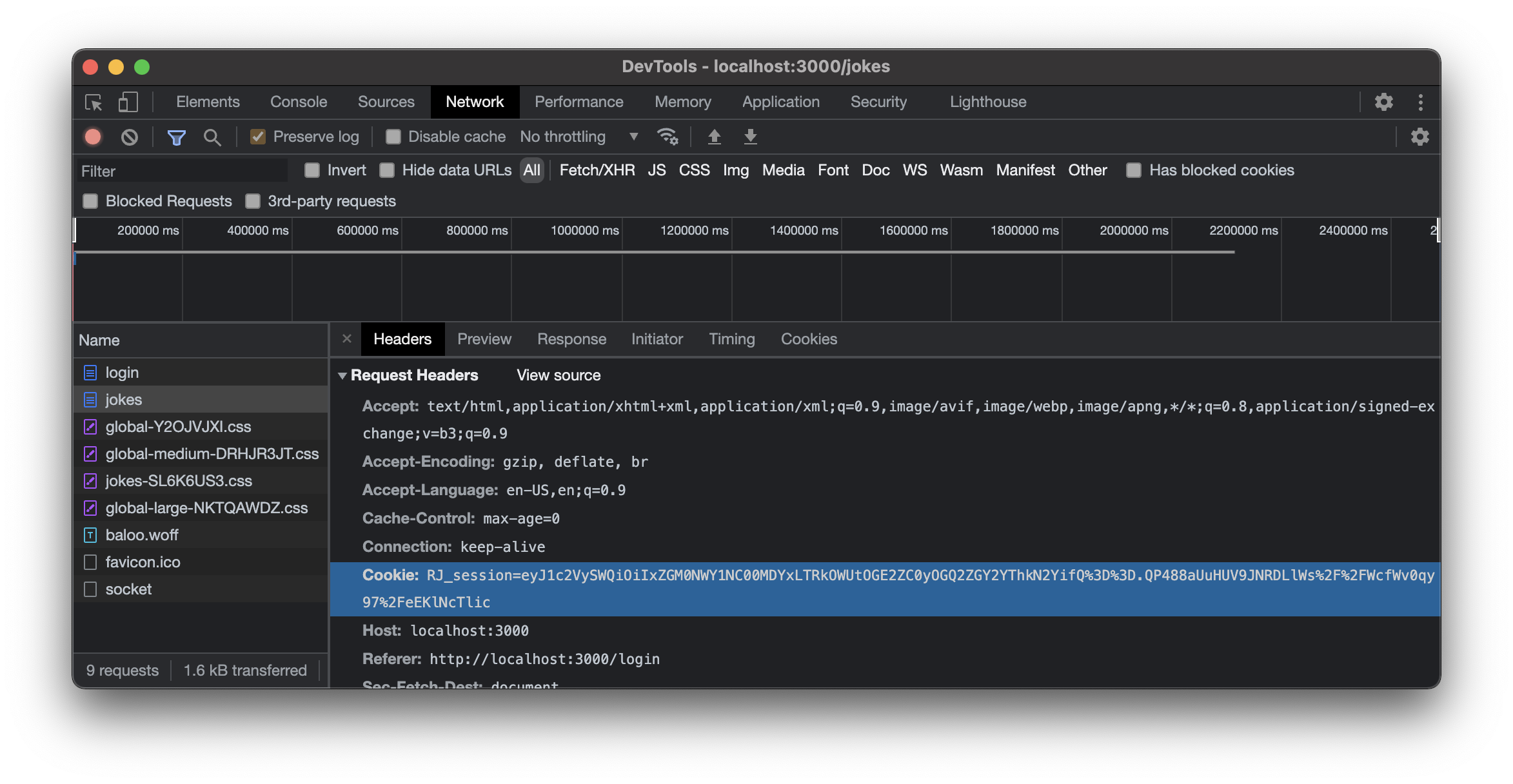Viewport: 1513px width, 784px height.
Task: Click the export HAR file icon
Action: point(750,135)
